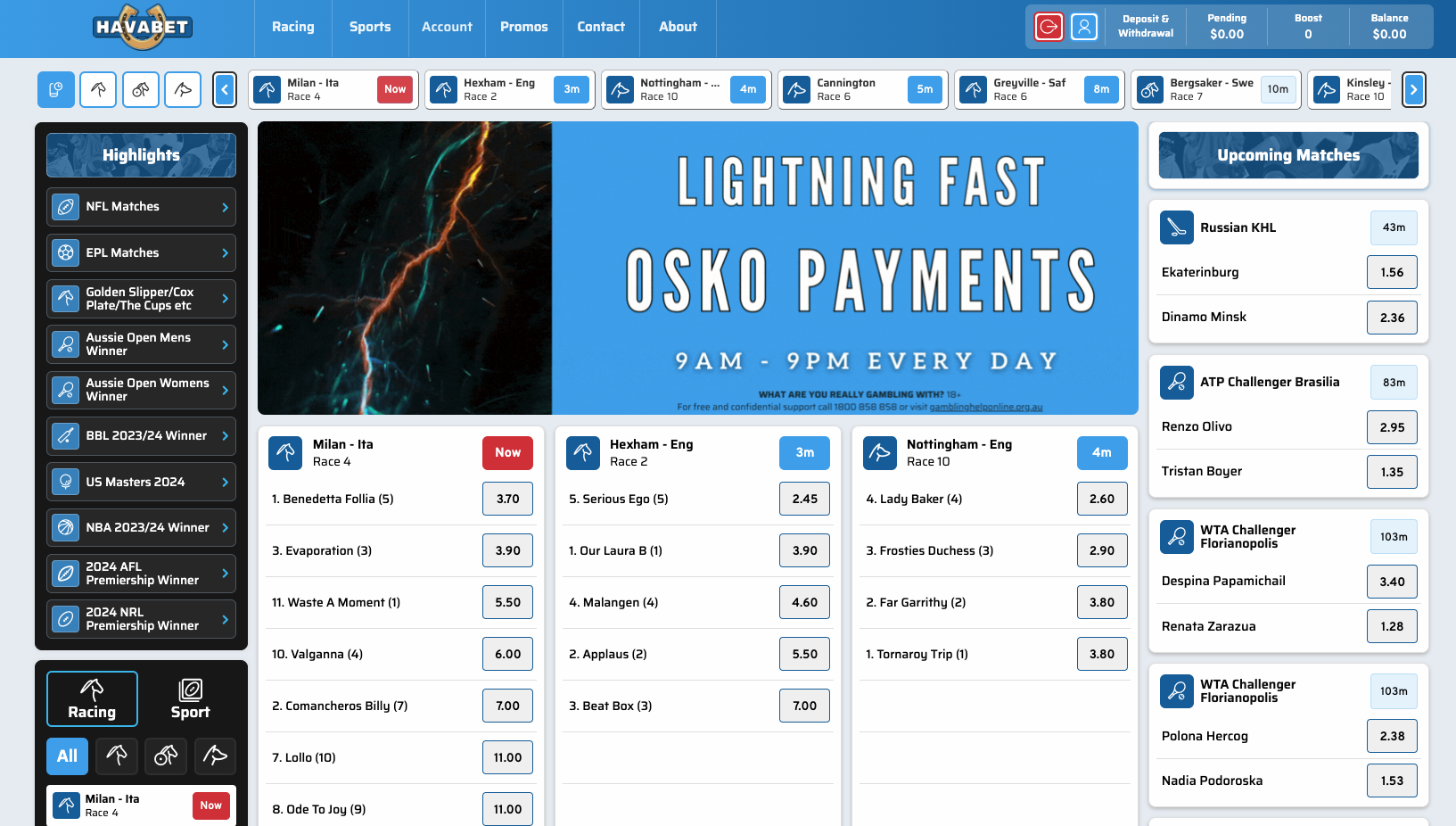Click the NFL Matches football icon

pyautogui.click(x=66, y=207)
